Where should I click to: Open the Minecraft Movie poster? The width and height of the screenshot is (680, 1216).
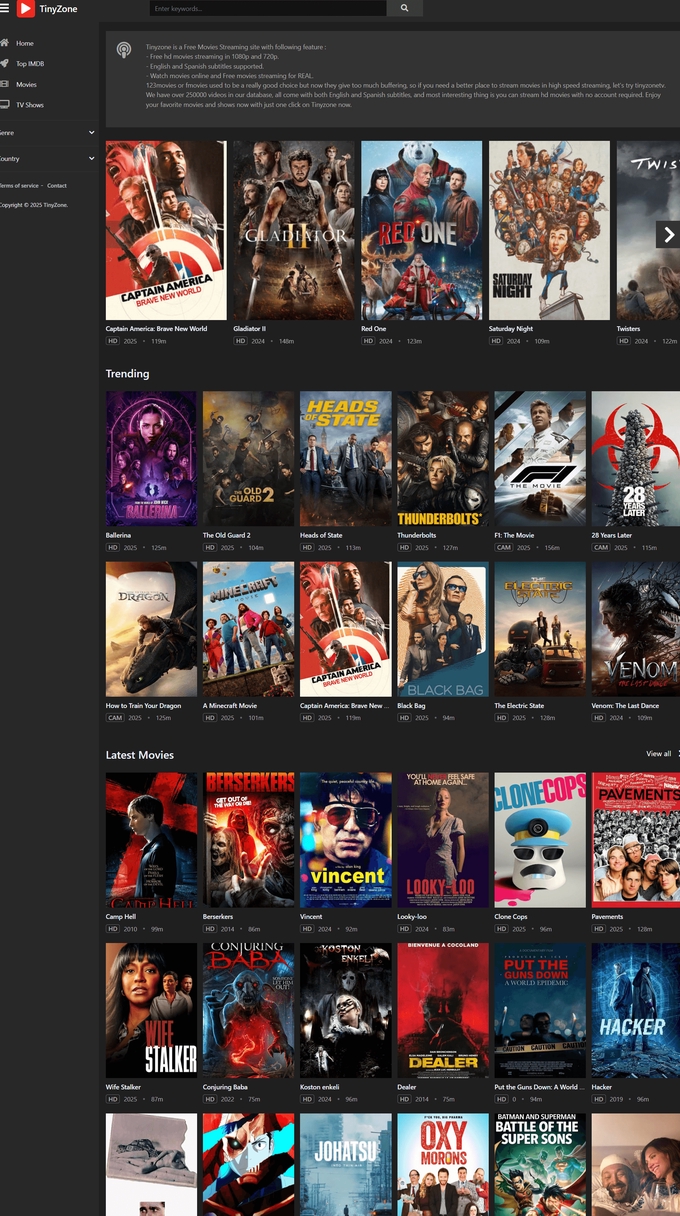tap(248, 629)
